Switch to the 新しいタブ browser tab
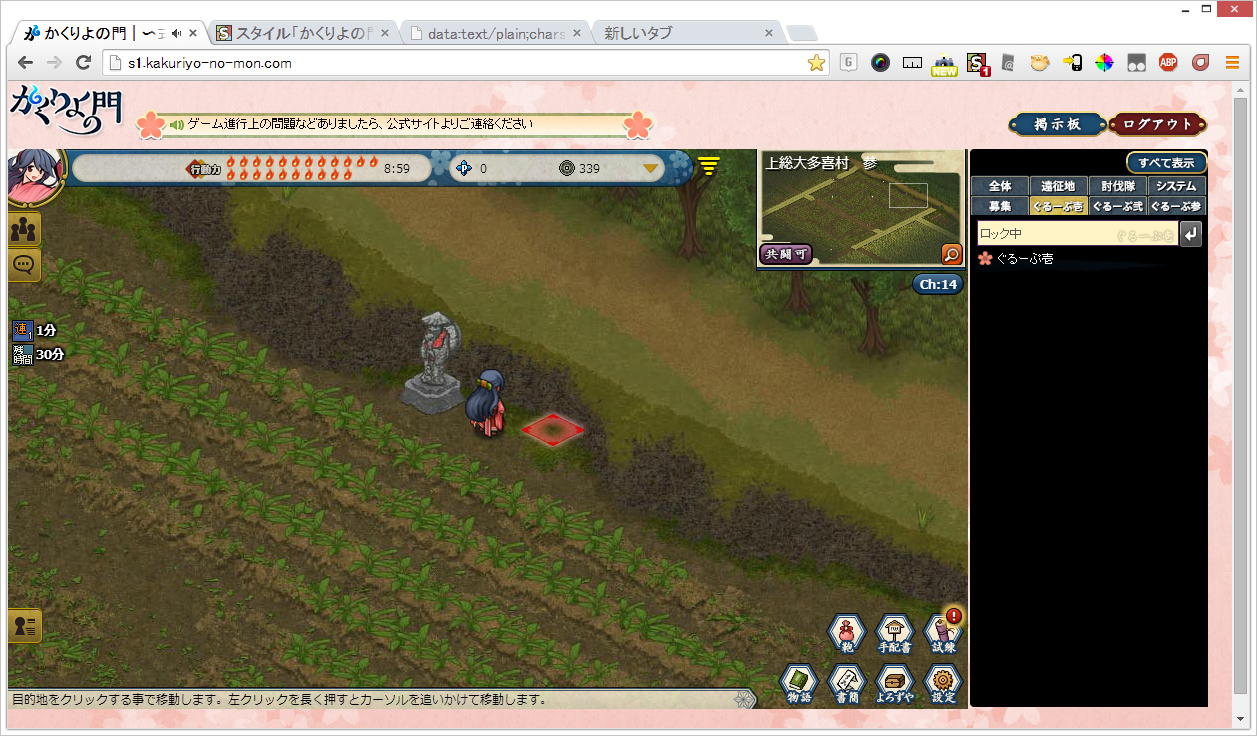1257x736 pixels. pos(686,33)
